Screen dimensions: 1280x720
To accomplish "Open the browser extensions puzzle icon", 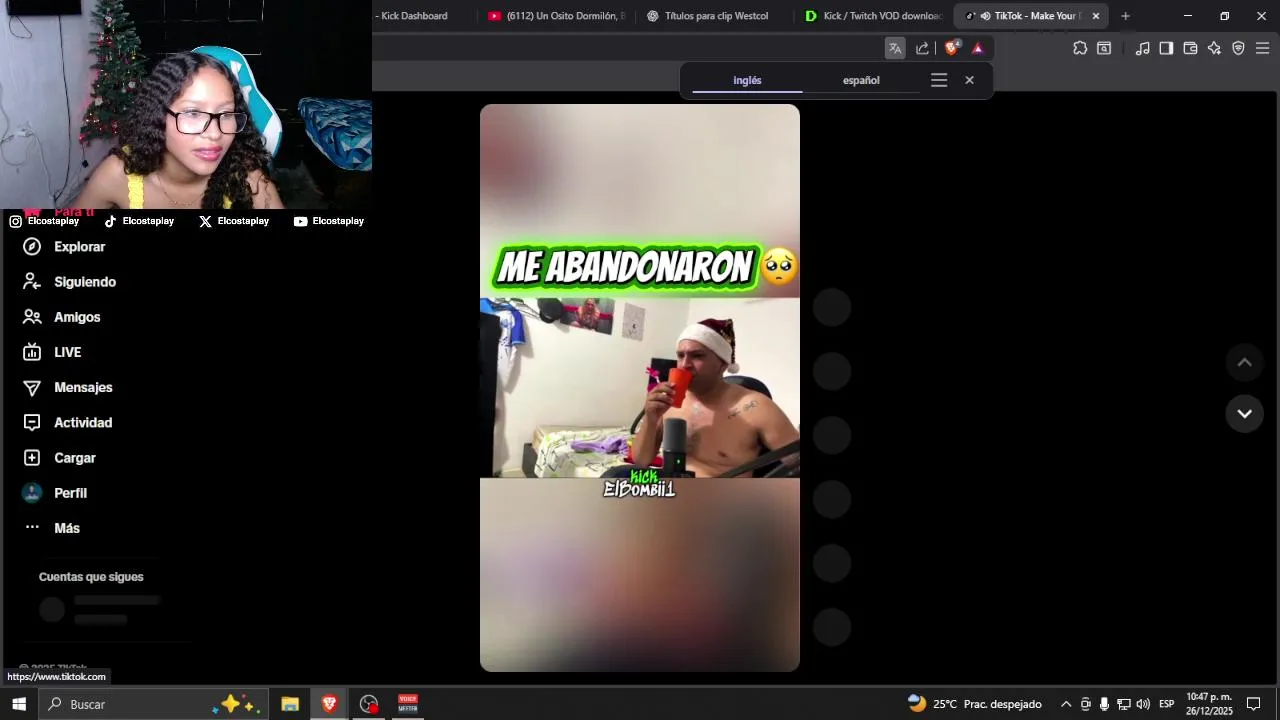I will tap(1080, 48).
